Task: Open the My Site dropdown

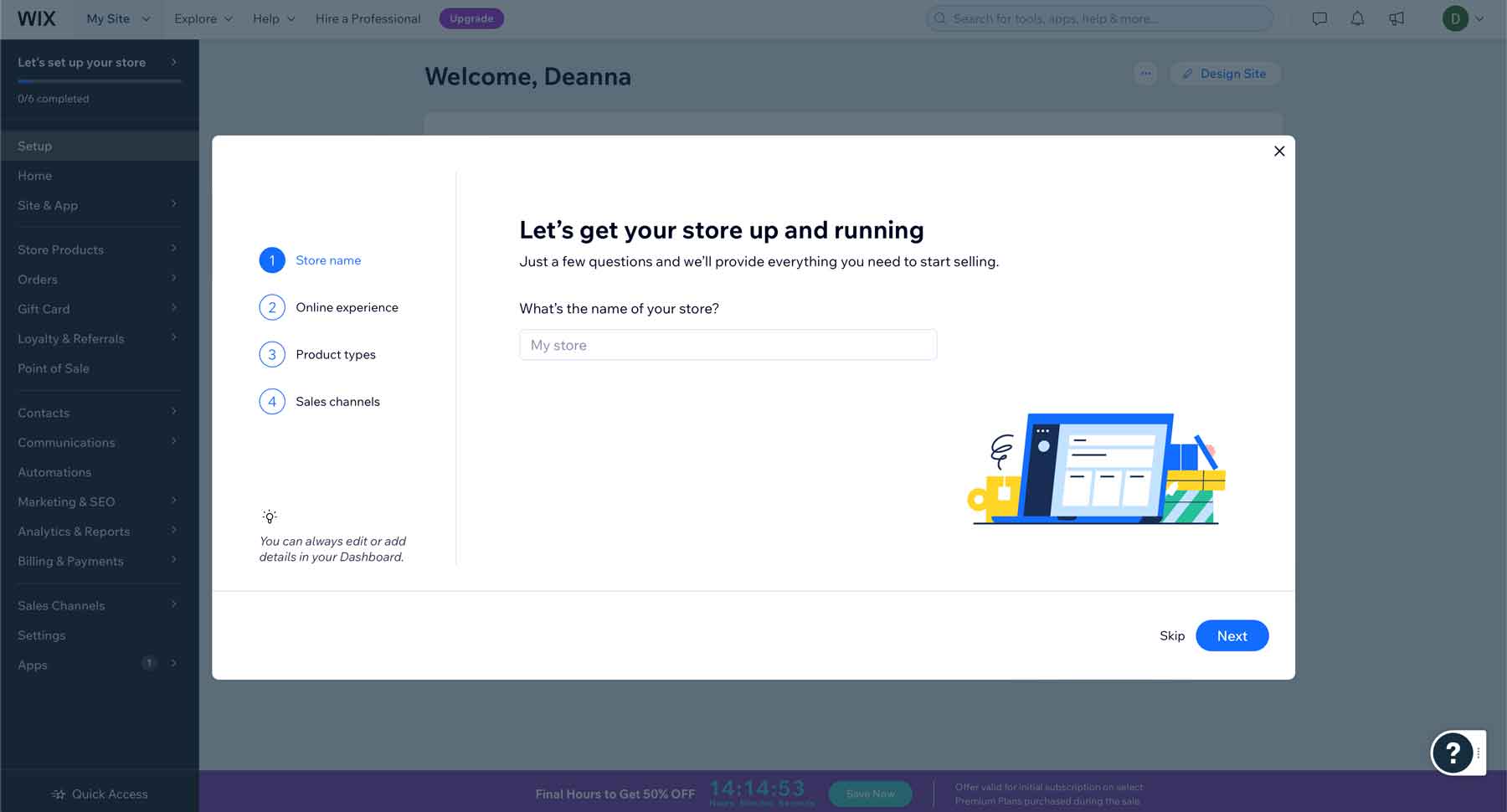Action: (116, 18)
